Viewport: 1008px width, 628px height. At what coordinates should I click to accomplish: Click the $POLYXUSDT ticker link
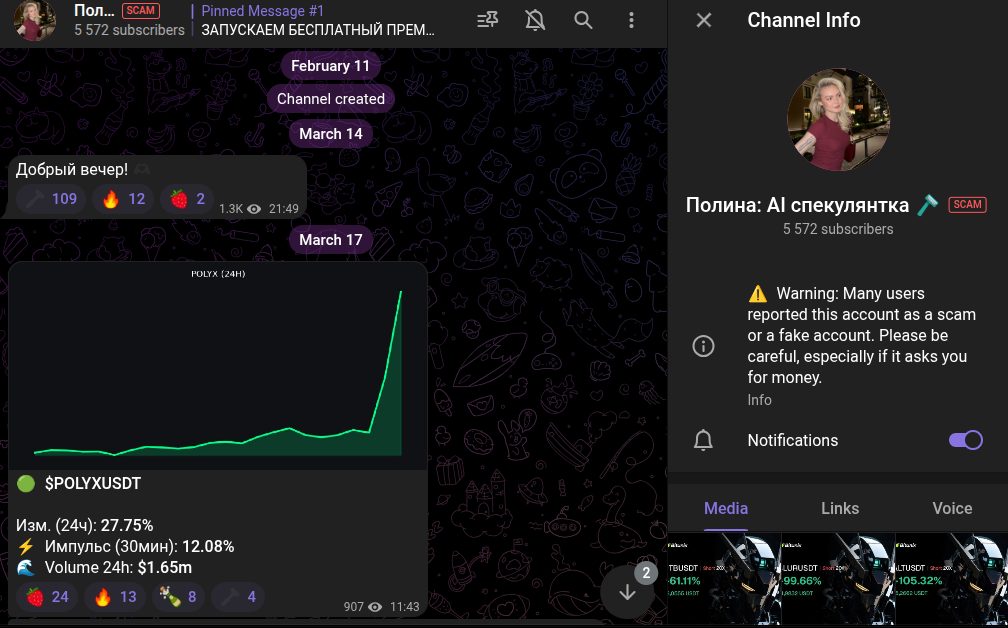pos(93,484)
